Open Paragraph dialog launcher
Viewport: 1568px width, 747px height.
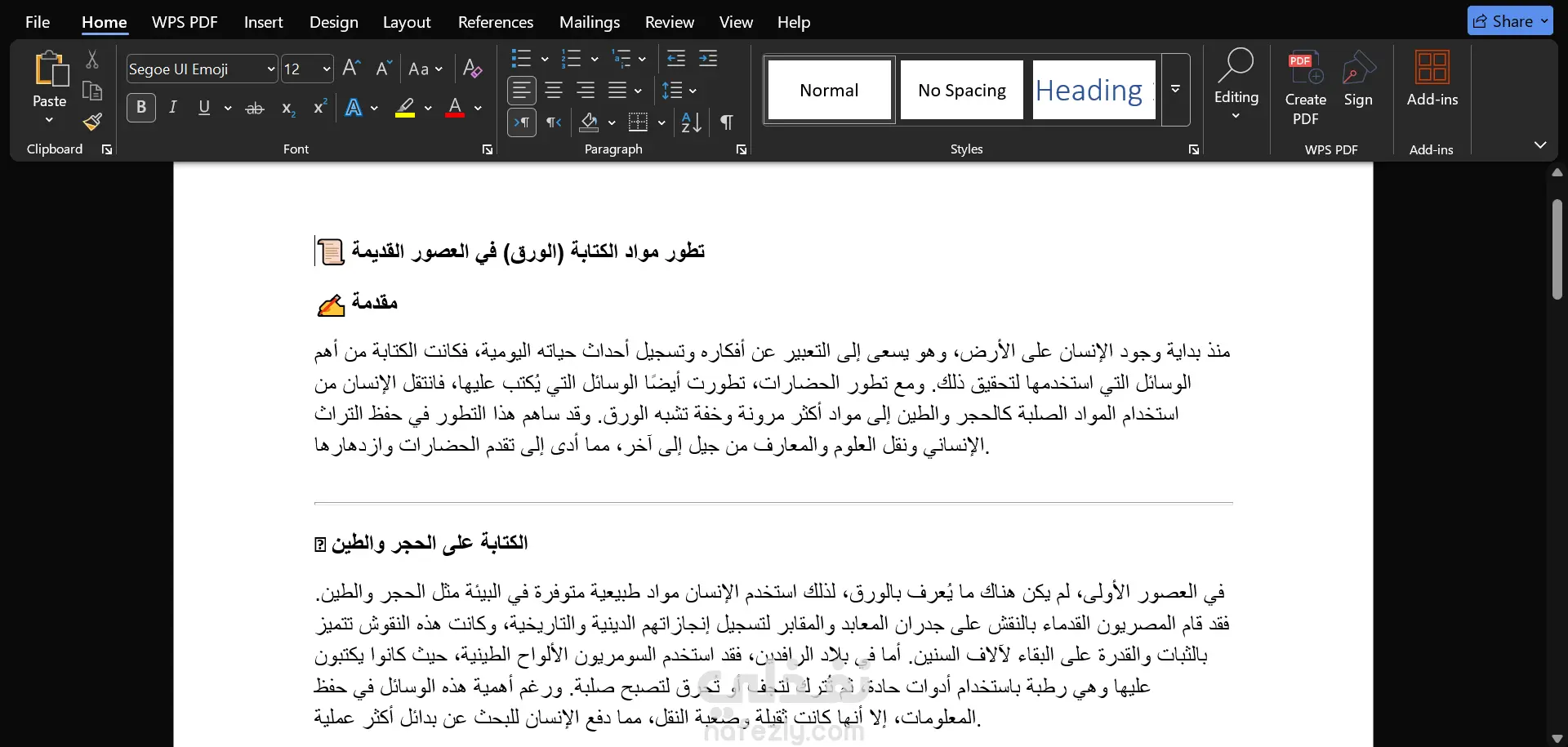pyautogui.click(x=742, y=149)
